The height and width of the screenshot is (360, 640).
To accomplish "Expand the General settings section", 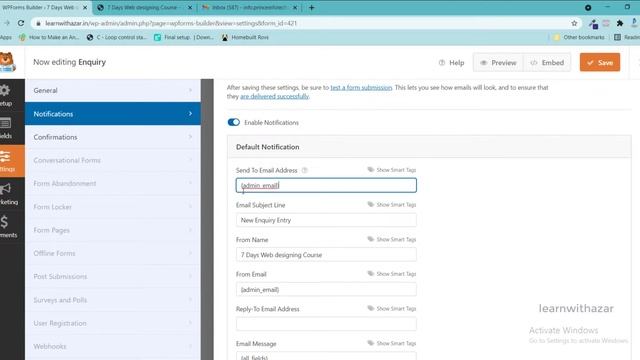I will [113, 91].
